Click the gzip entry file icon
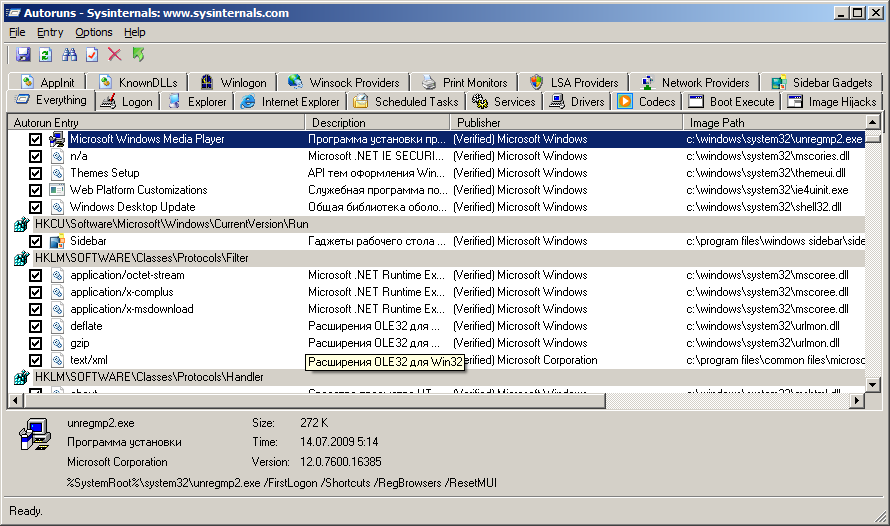 coord(57,343)
